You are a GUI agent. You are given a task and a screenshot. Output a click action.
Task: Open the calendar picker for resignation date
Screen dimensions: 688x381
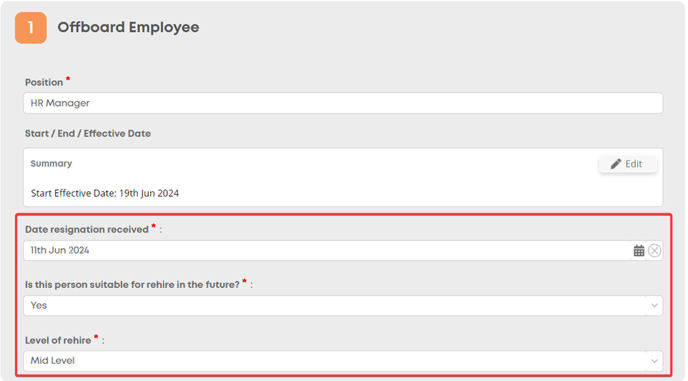pyautogui.click(x=638, y=251)
